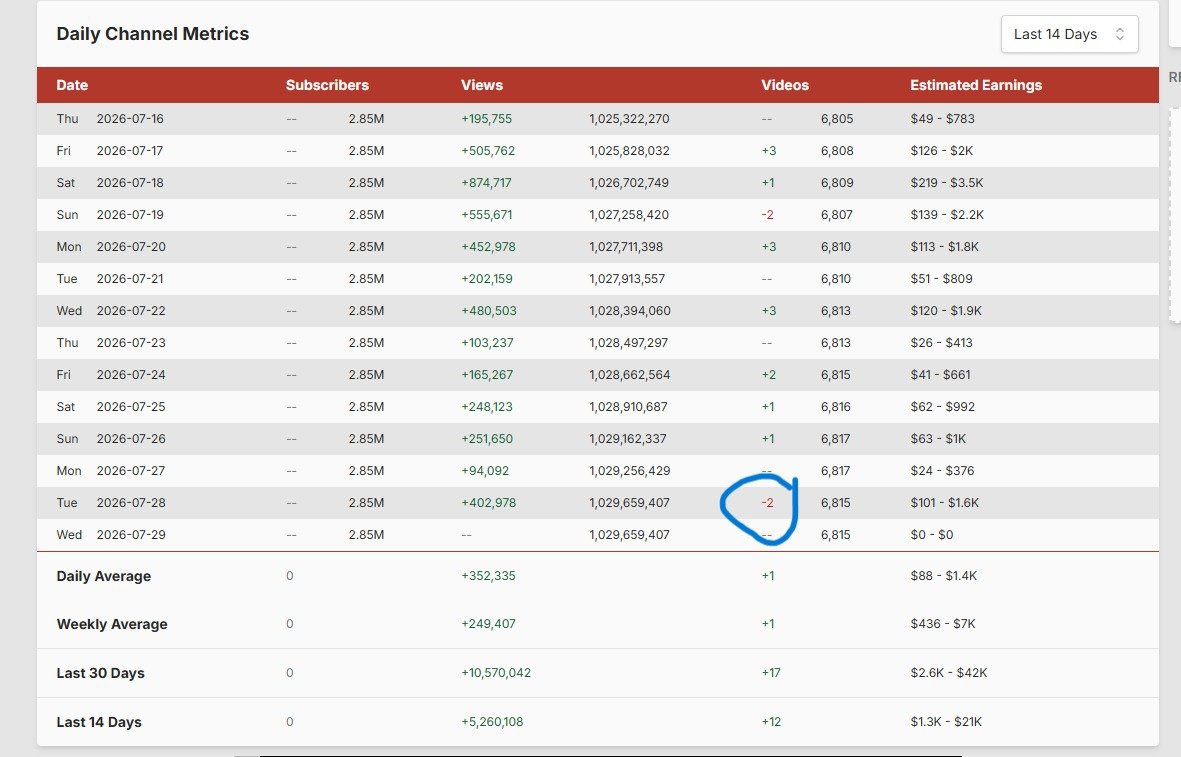
Task: Select the date 2026-07-21
Action: point(130,279)
